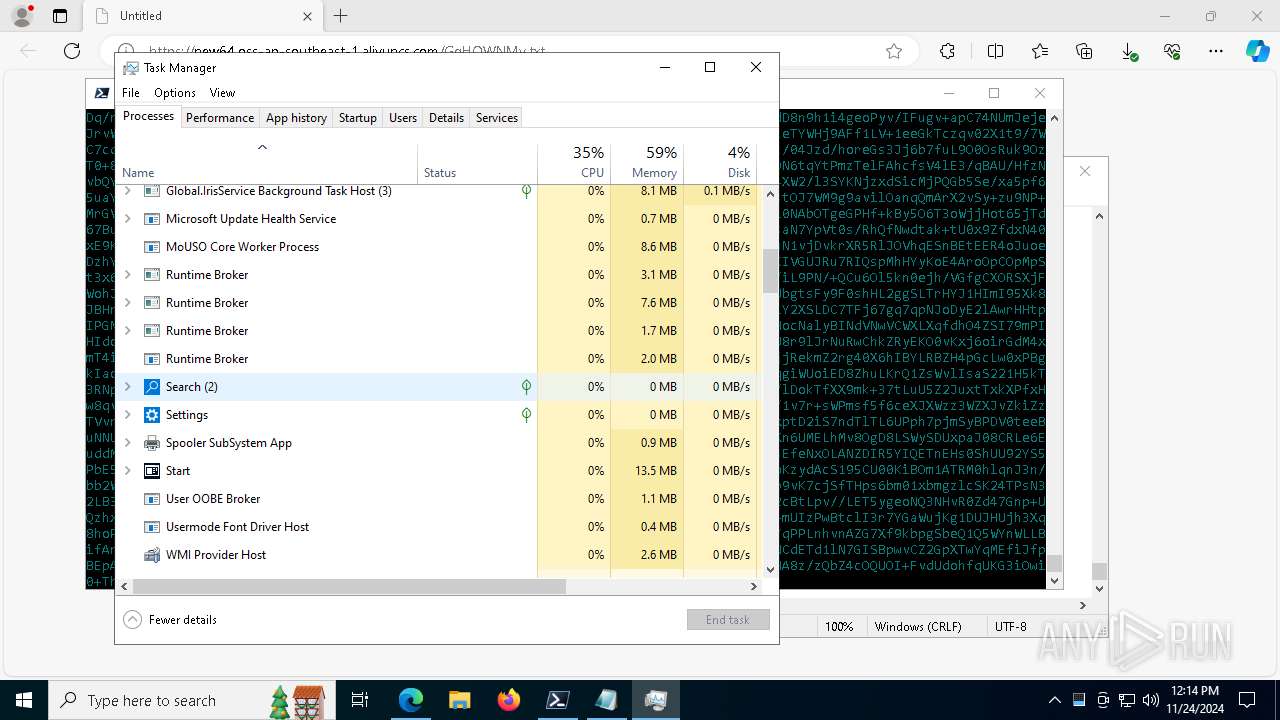Switch to the Details tab

pos(446,118)
